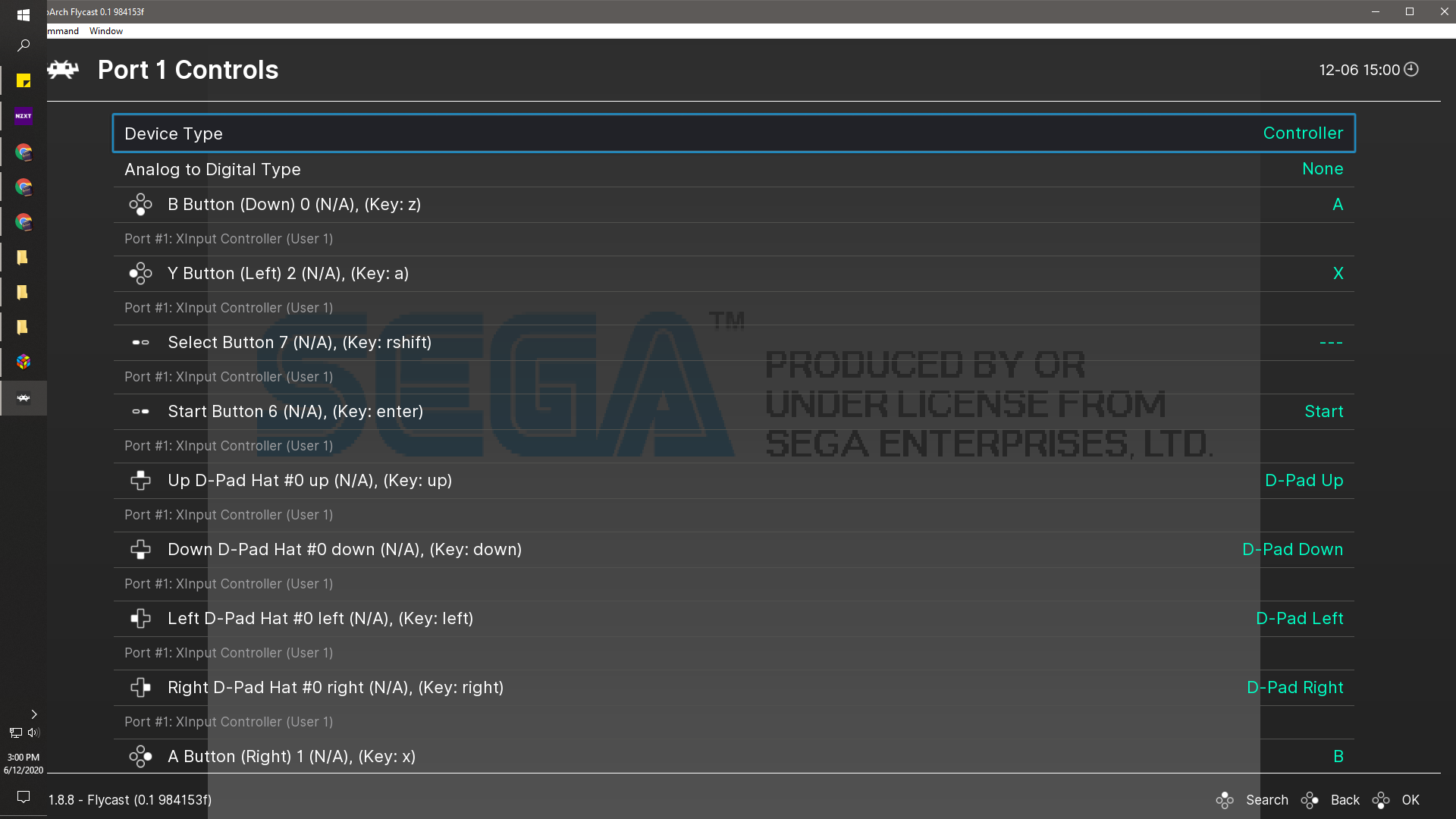
Task: Click the Search button label
Action: [x=1267, y=800]
